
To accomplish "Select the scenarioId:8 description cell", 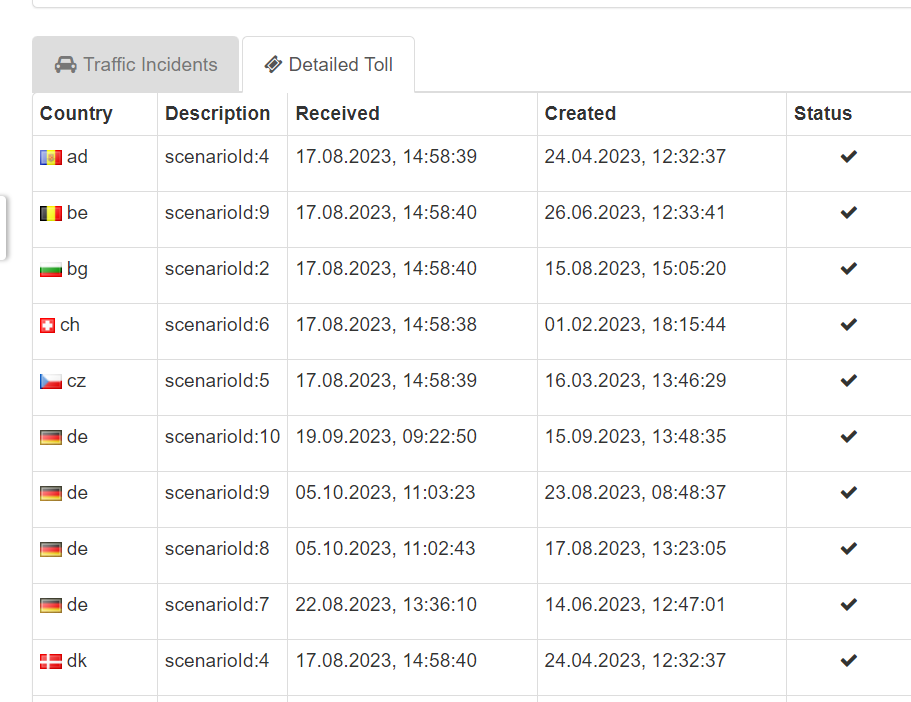I will 217,549.
